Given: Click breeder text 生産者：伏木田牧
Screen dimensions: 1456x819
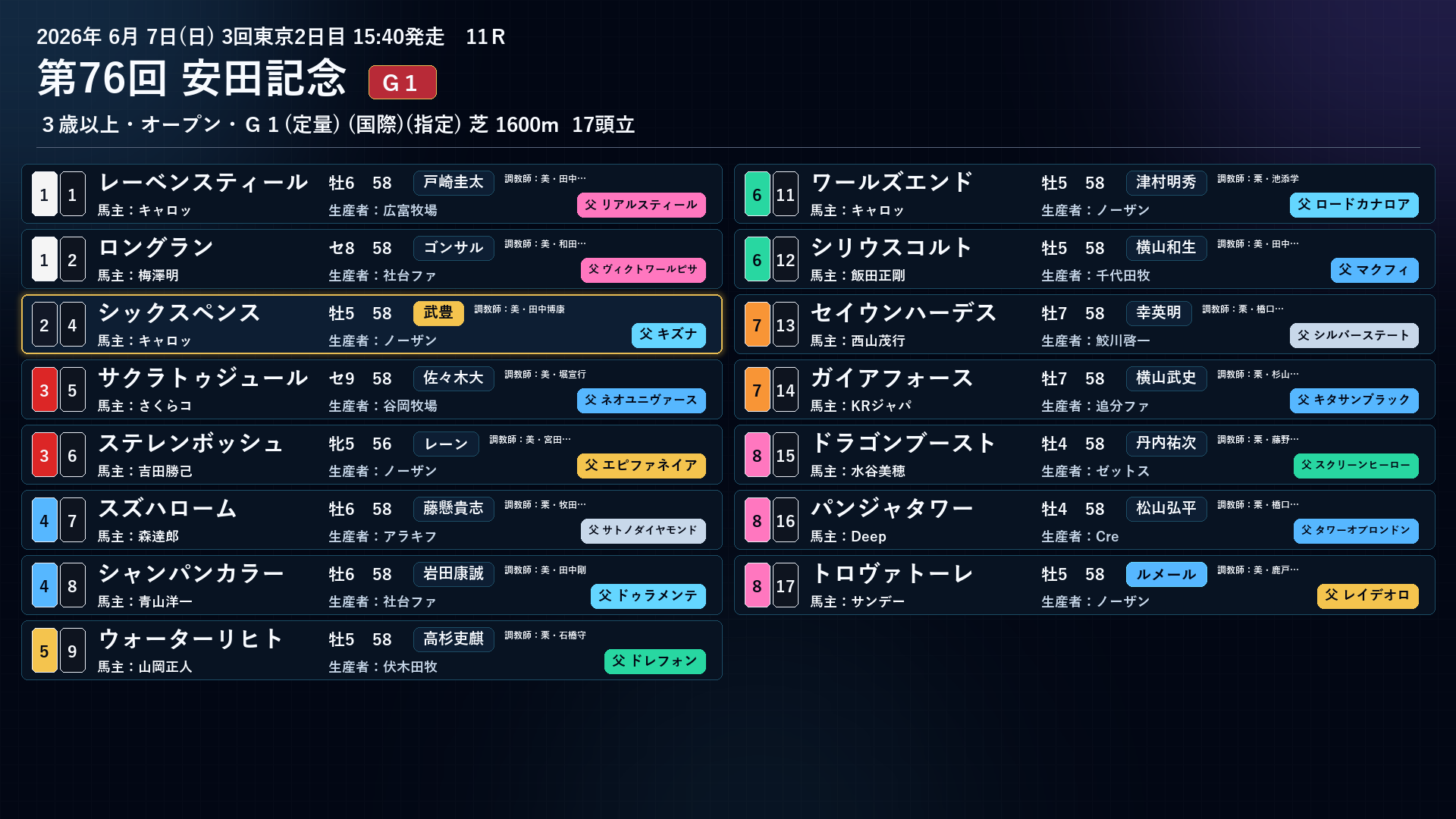Looking at the screenshot, I should (x=383, y=667).
